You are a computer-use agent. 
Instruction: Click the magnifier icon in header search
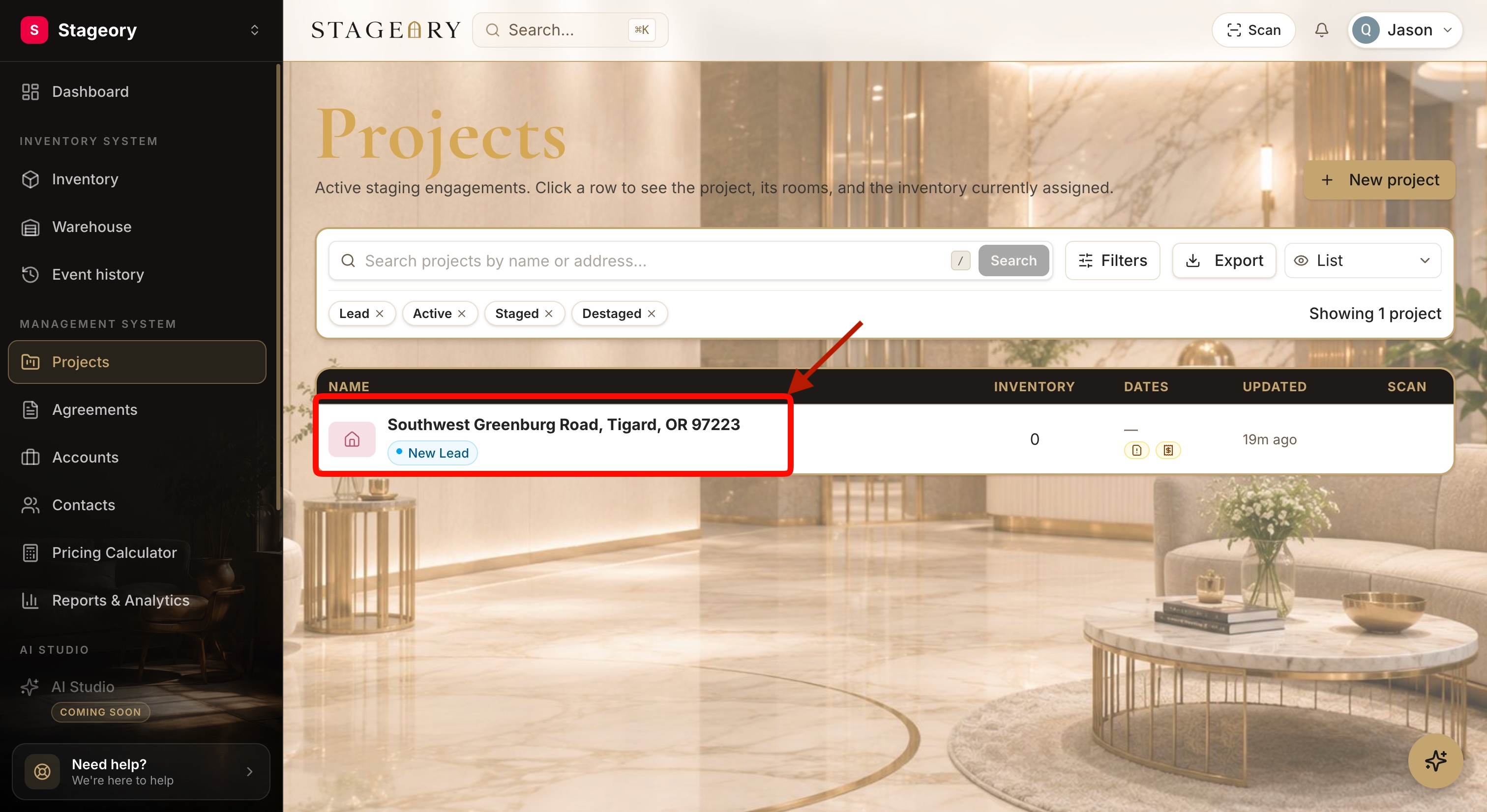point(492,30)
